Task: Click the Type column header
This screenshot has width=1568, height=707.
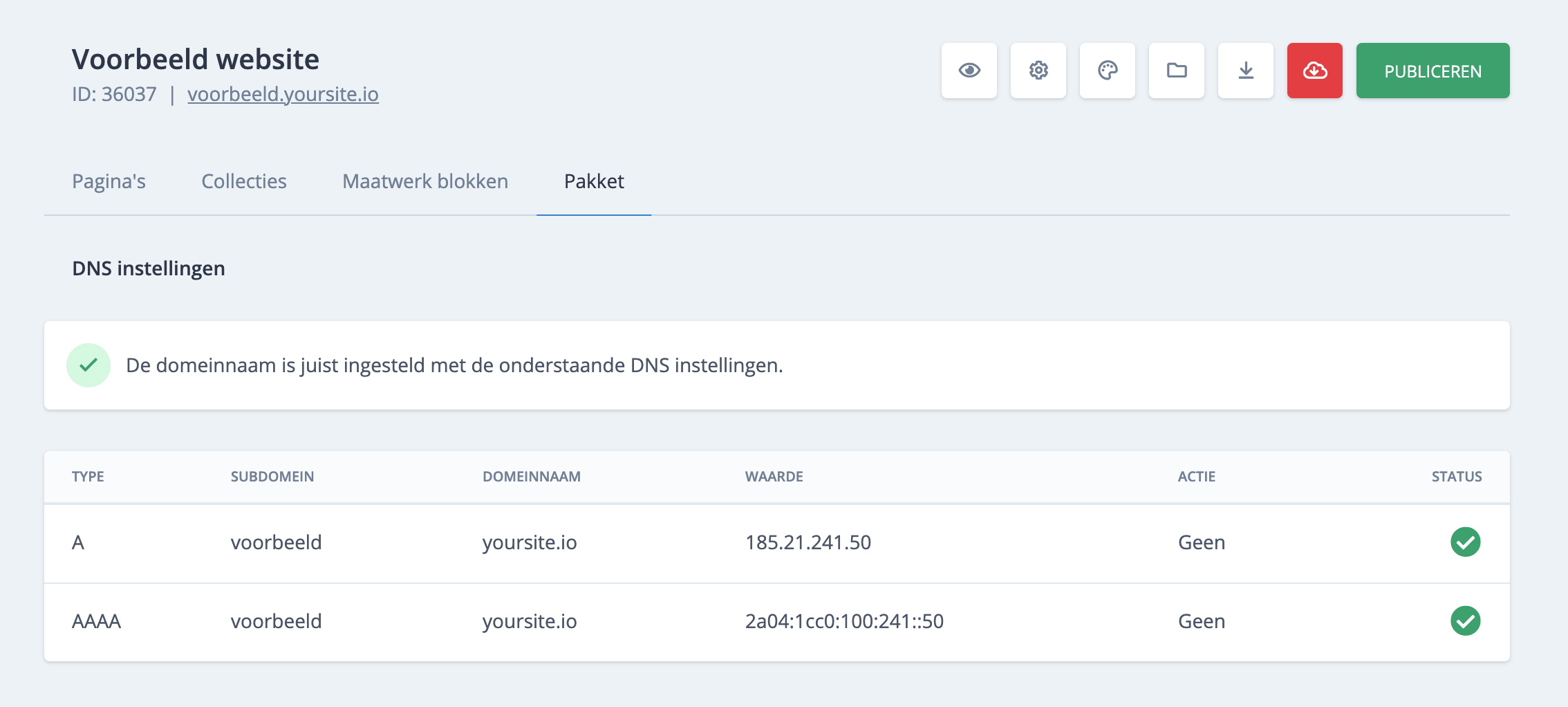Action: pyautogui.click(x=88, y=477)
